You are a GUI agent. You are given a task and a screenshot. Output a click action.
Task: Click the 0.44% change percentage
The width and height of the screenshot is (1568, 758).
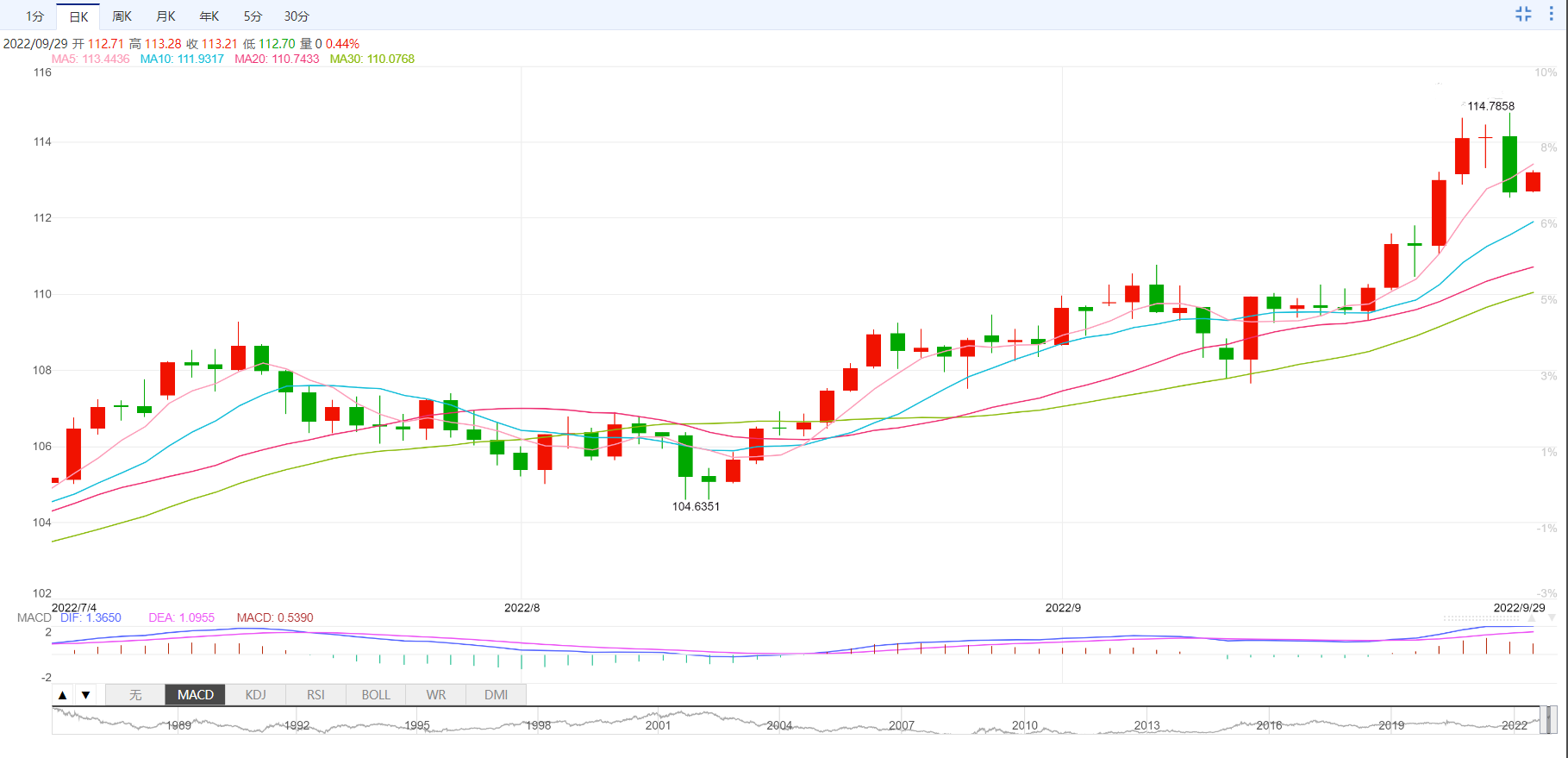pos(342,44)
